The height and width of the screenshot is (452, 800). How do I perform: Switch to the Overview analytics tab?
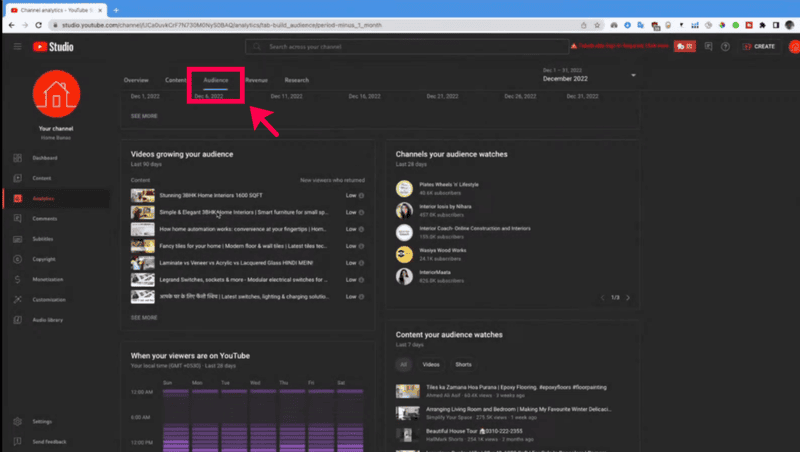click(136, 80)
